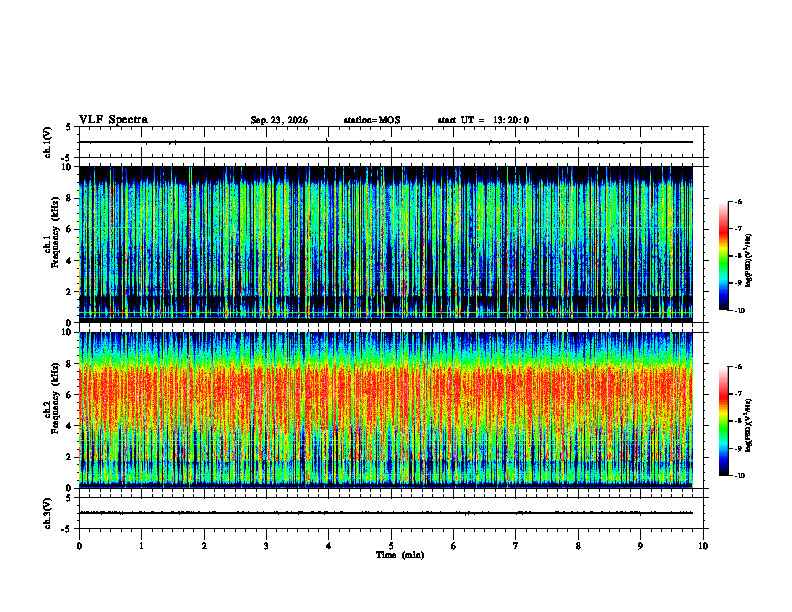Click the ch.2 color scale bar

(x=723, y=421)
